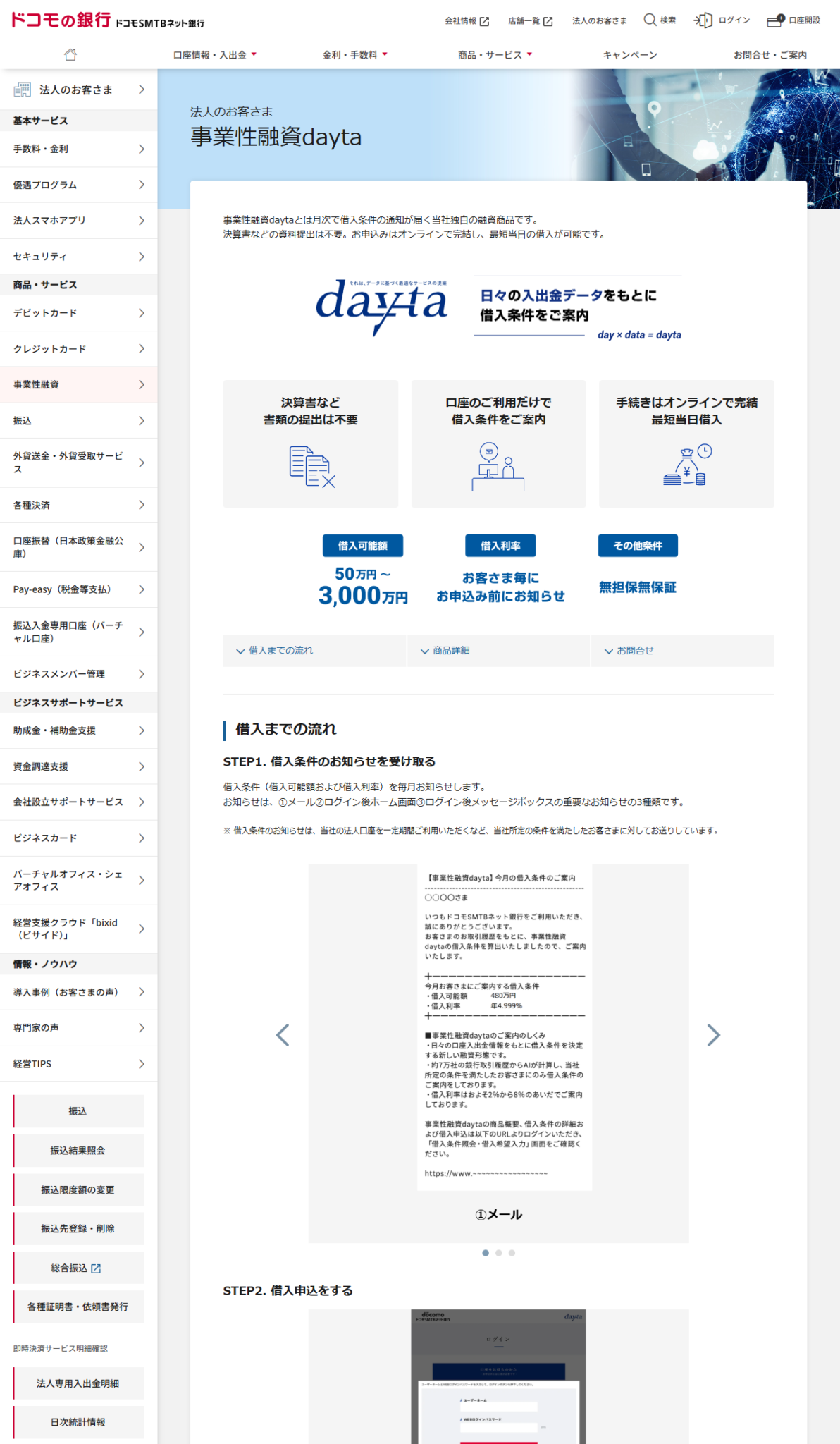The height and width of the screenshot is (1444, 840).
Task: Open クレジットカード sidebar item
Action: [79, 349]
